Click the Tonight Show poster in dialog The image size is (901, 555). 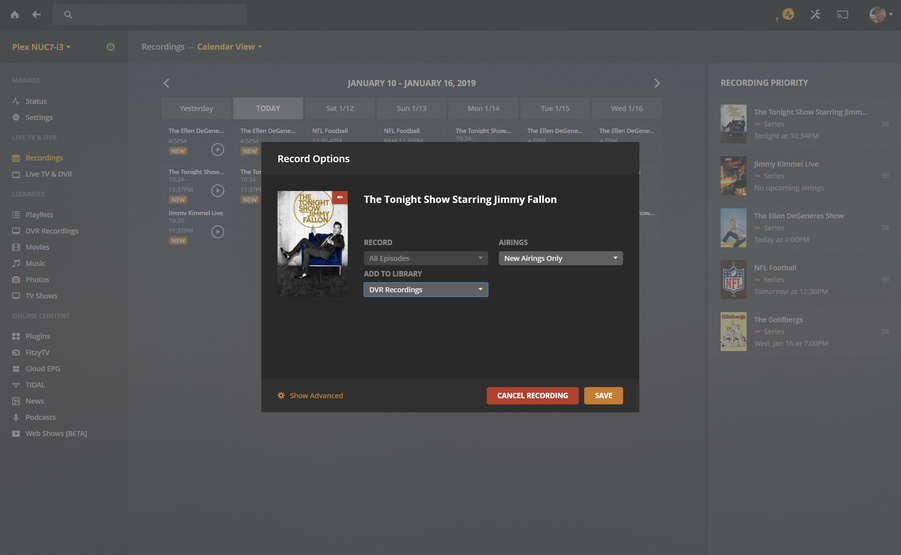[313, 244]
